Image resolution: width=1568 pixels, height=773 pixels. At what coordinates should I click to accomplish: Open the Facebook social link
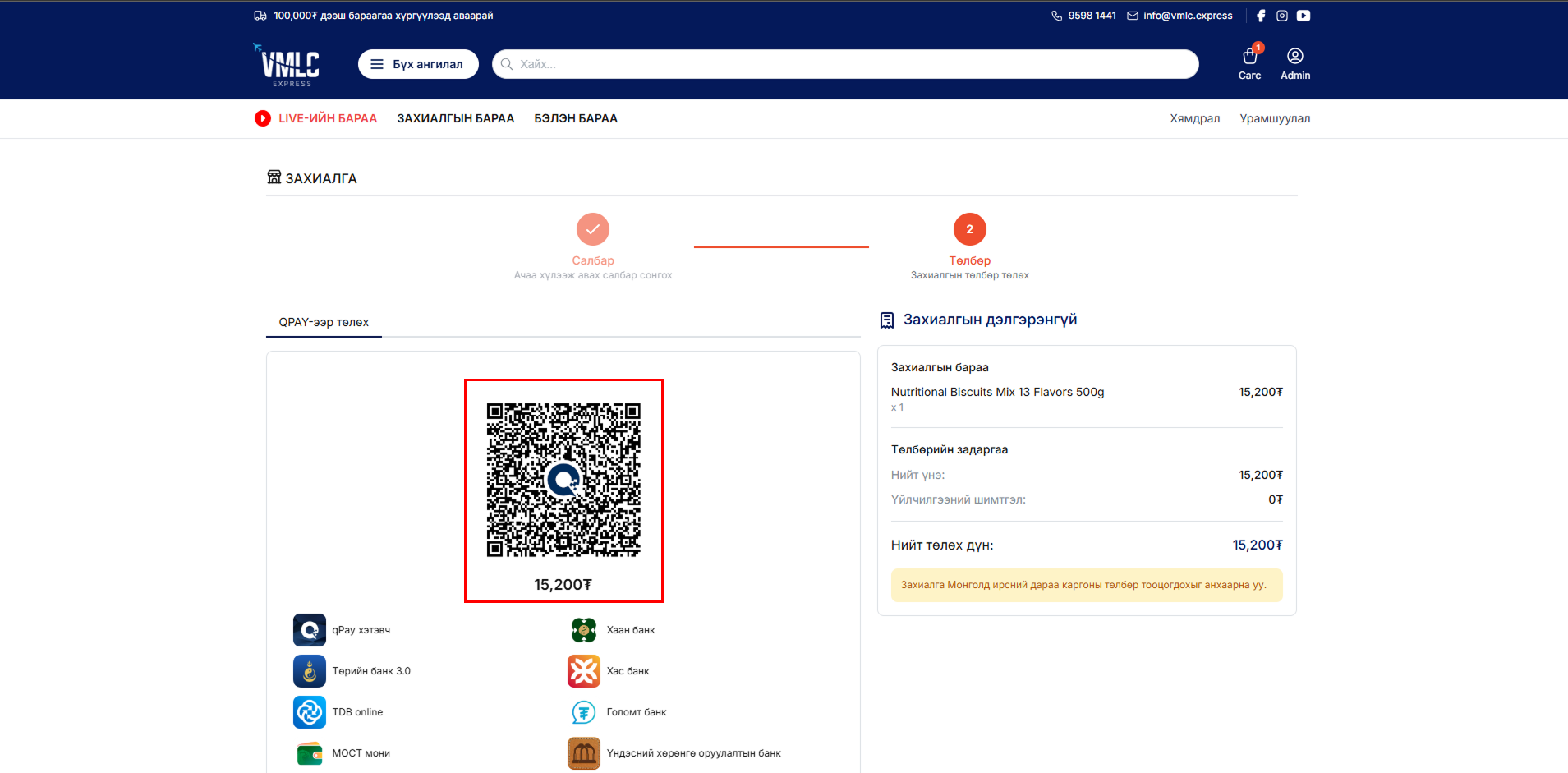click(x=1261, y=16)
